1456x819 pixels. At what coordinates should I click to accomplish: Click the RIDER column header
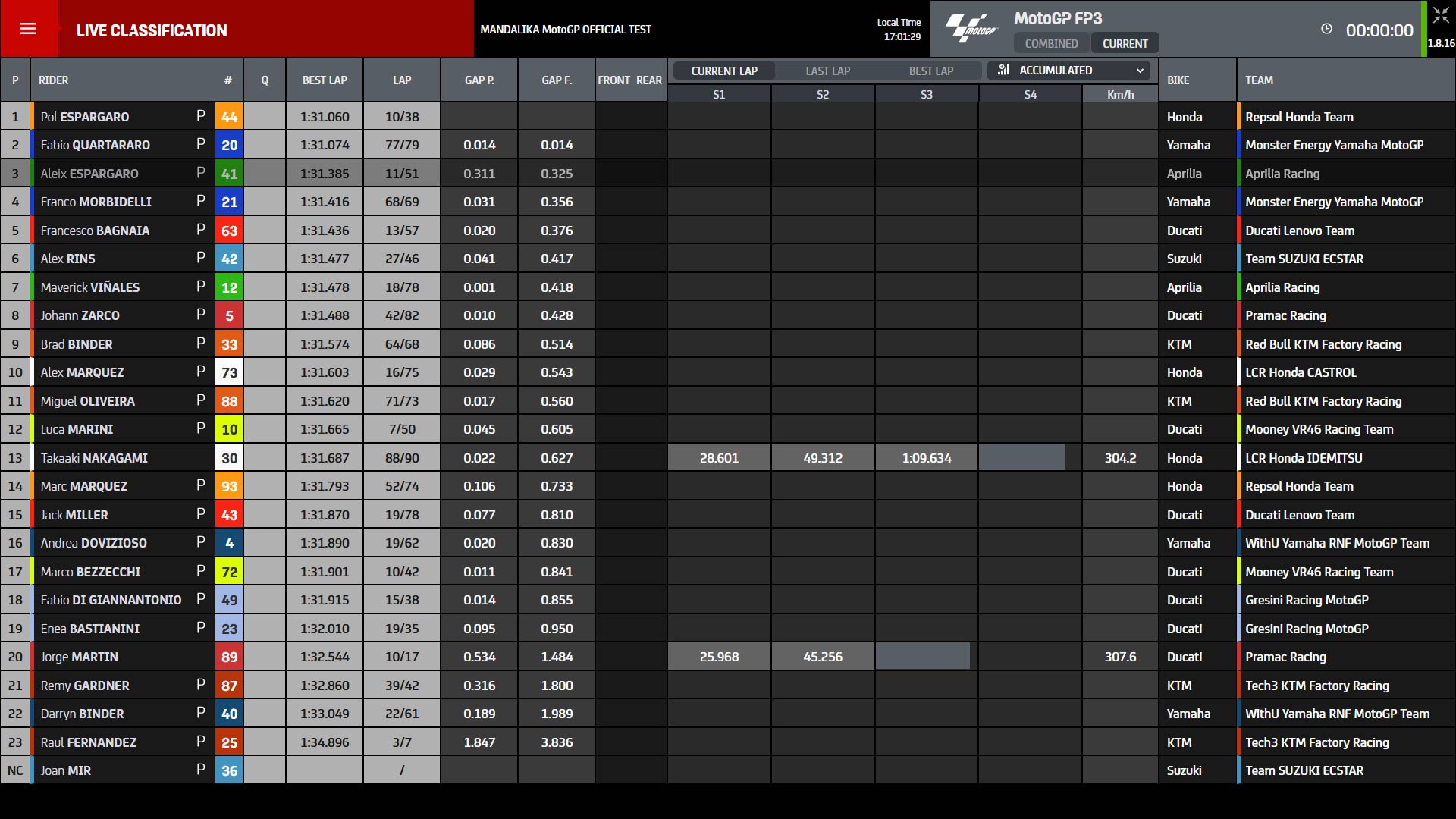53,80
